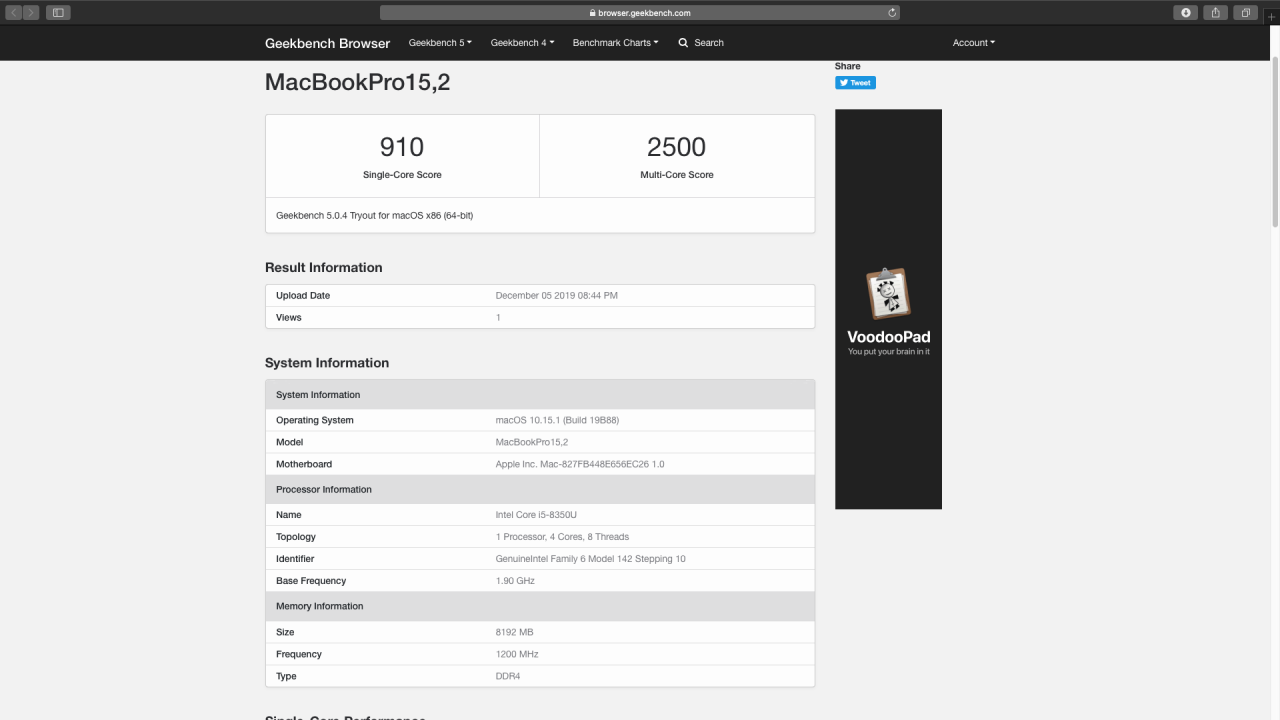This screenshot has height=720, width=1280.
Task: Click the VoodooPad clipboard icon
Action: pos(888,295)
